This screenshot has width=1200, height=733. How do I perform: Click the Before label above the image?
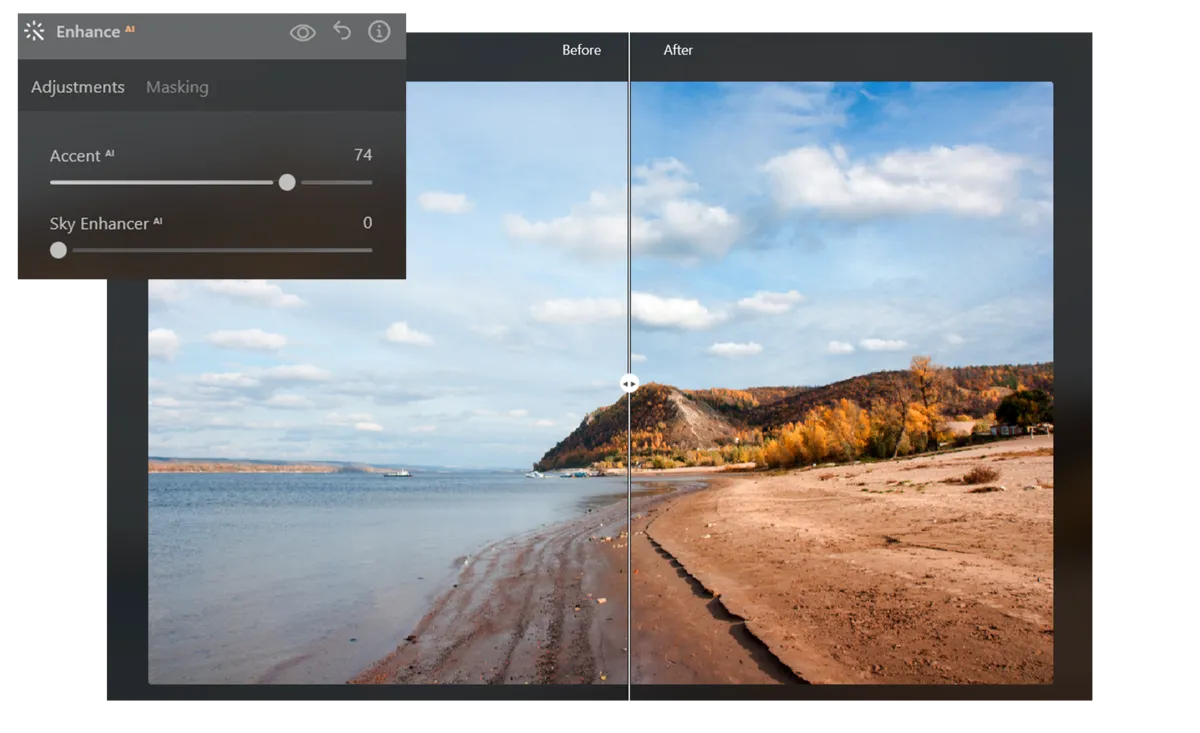(x=582, y=49)
